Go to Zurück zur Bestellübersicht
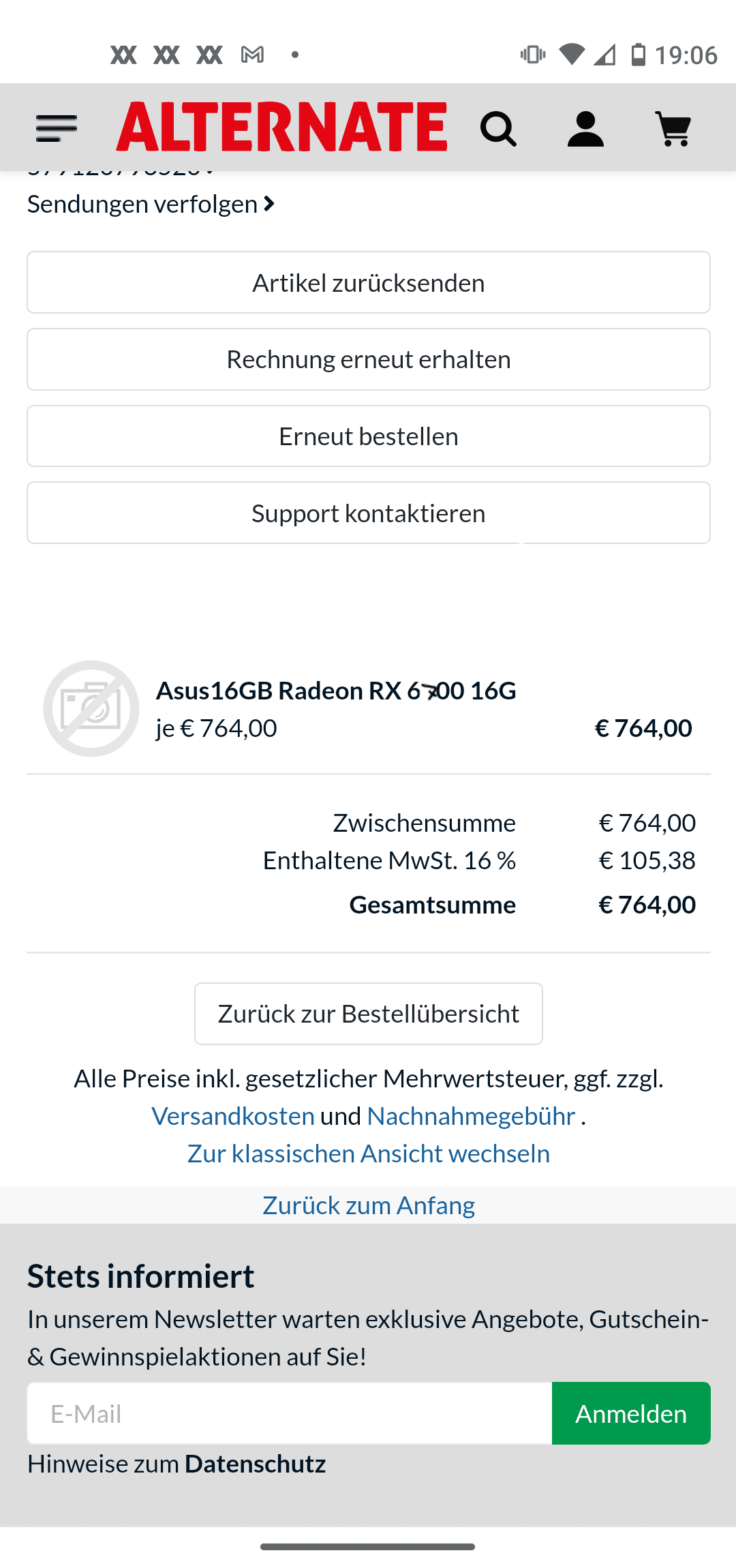Image resolution: width=736 pixels, height=1568 pixels. click(x=369, y=1014)
